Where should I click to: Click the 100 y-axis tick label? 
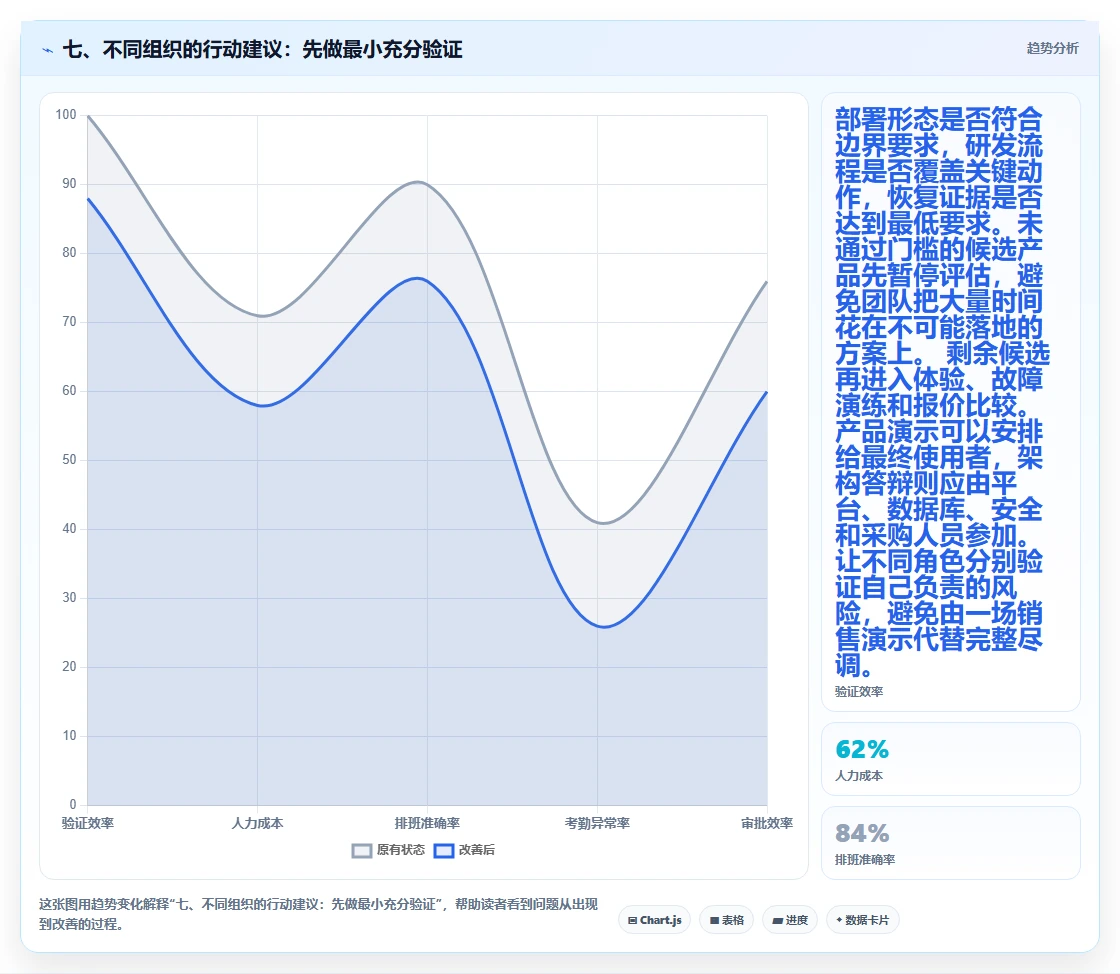click(66, 114)
